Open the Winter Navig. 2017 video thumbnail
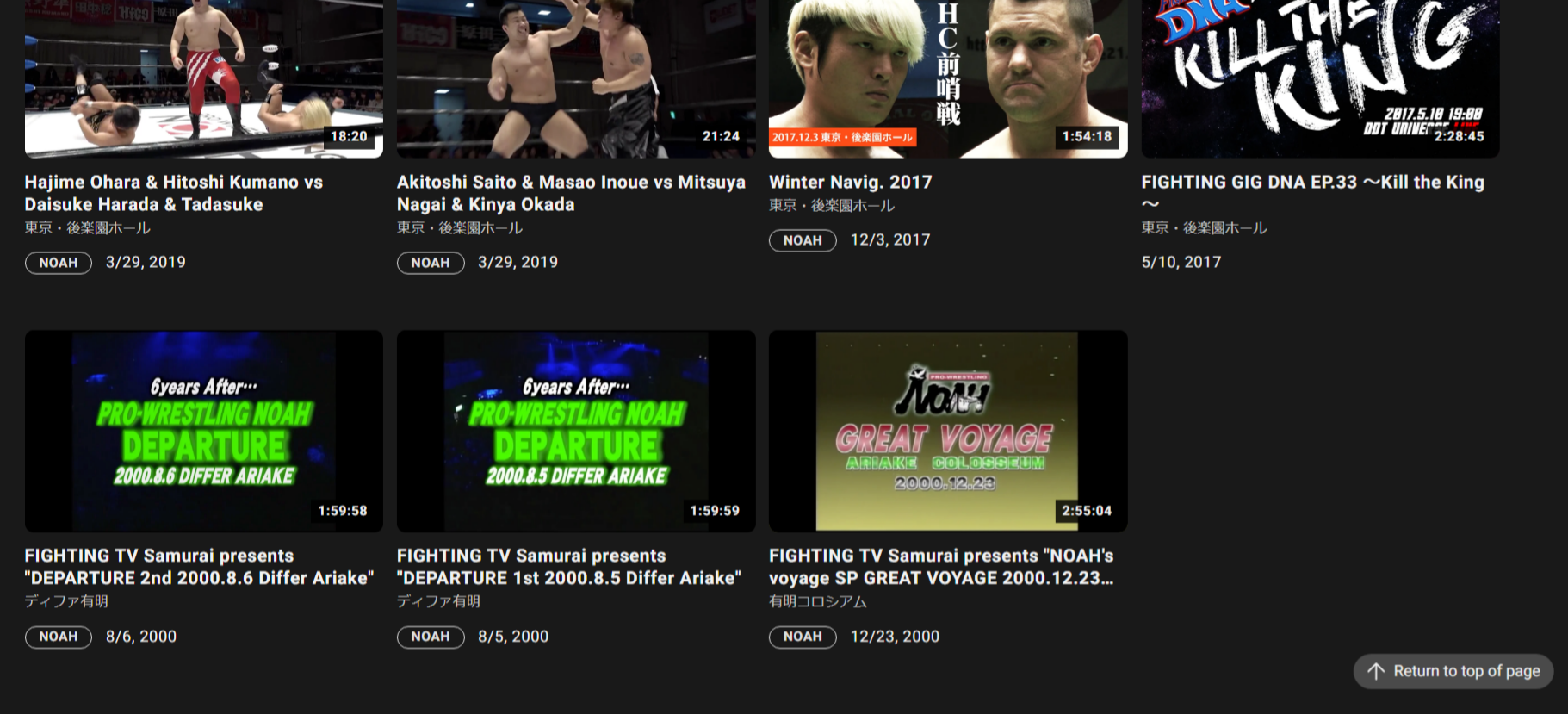 (948, 78)
